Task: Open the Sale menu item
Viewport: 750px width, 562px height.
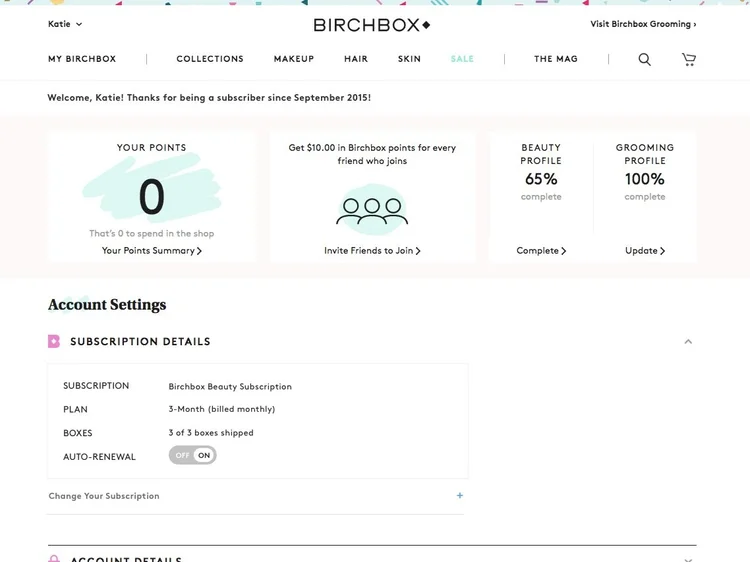Action: tap(462, 59)
